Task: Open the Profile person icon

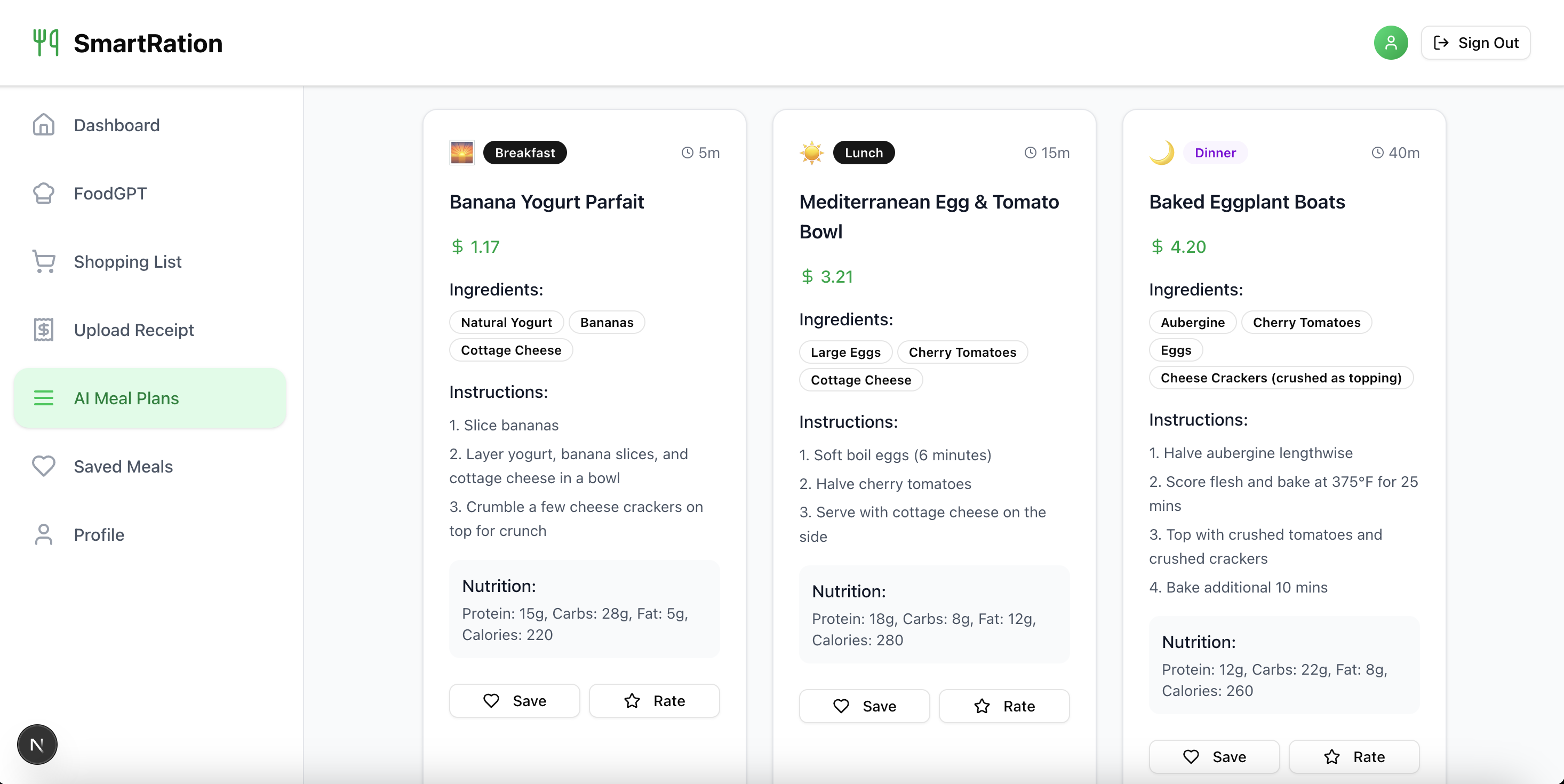Action: coord(44,534)
